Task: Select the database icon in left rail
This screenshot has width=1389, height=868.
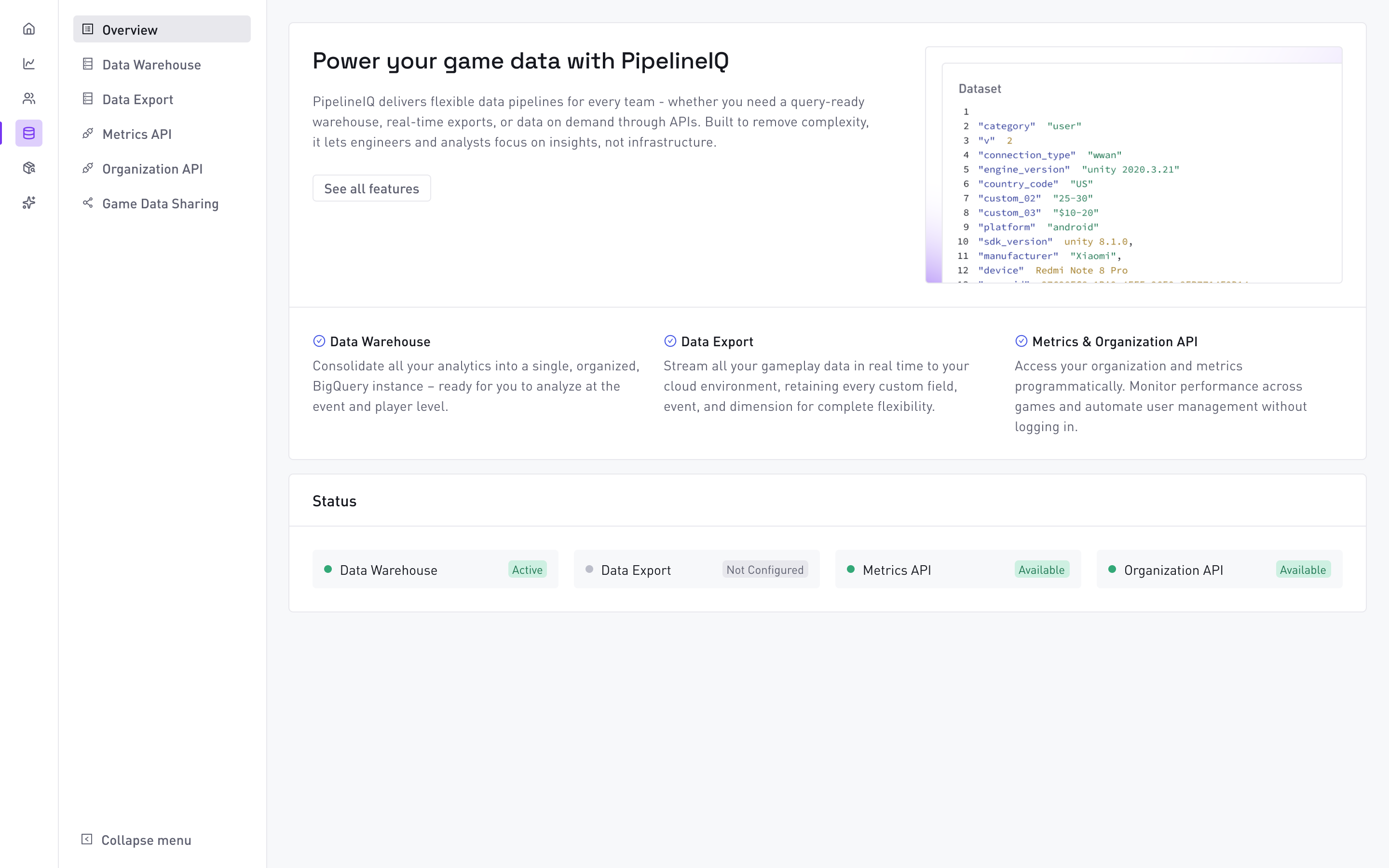Action: 29,133
